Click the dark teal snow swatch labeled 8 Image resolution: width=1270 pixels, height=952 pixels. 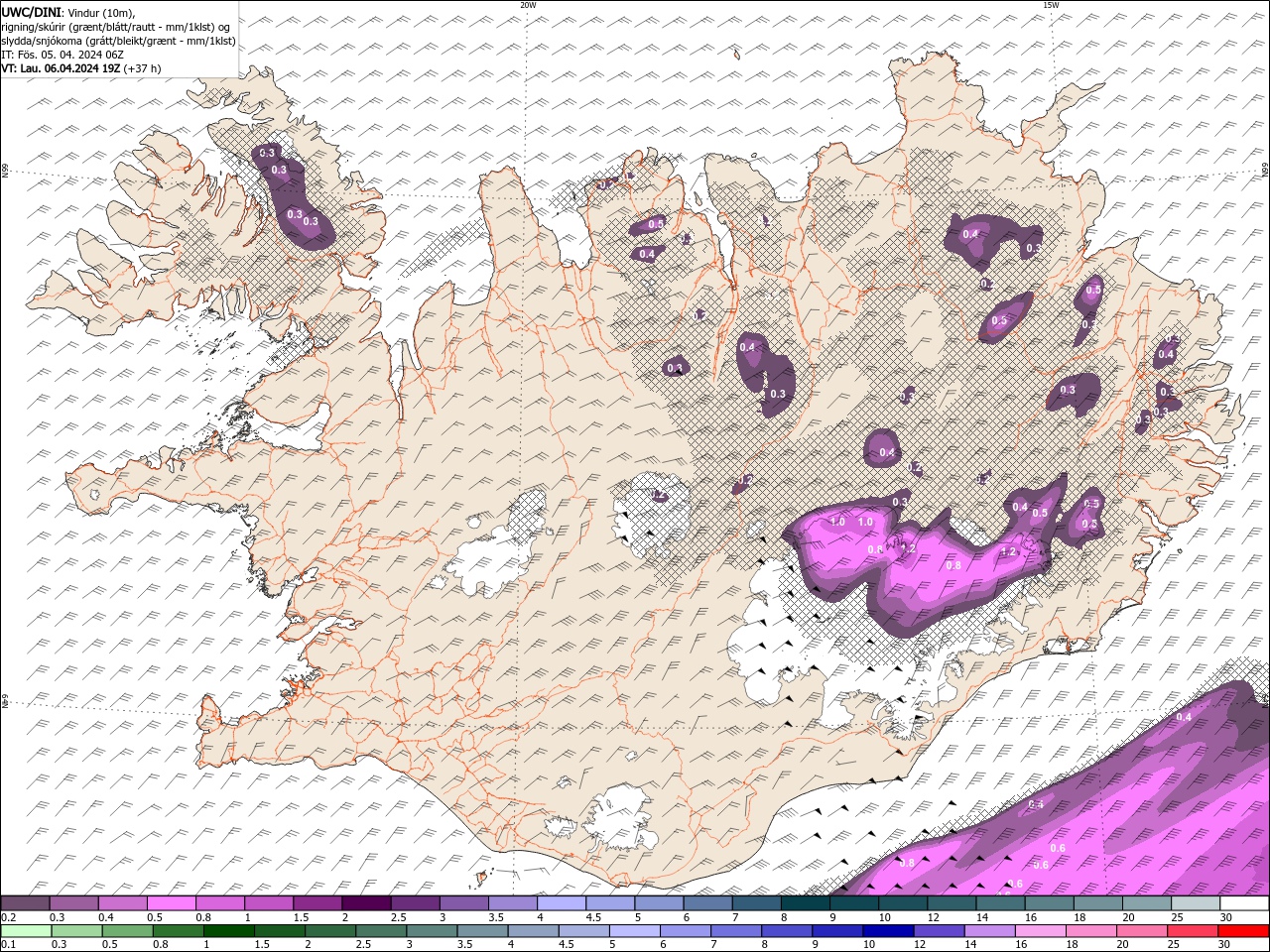click(805, 903)
